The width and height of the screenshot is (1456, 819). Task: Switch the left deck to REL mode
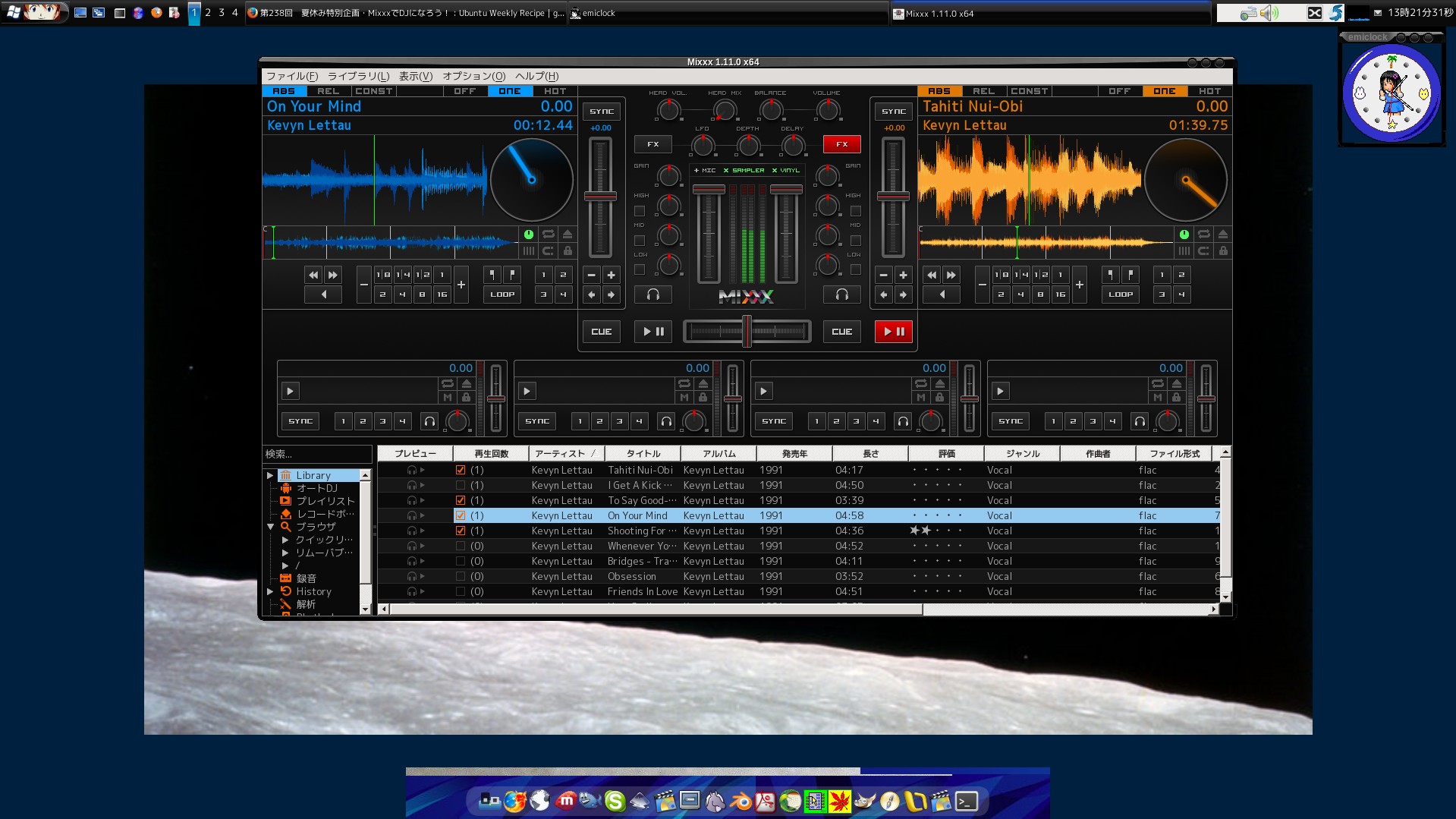329,90
